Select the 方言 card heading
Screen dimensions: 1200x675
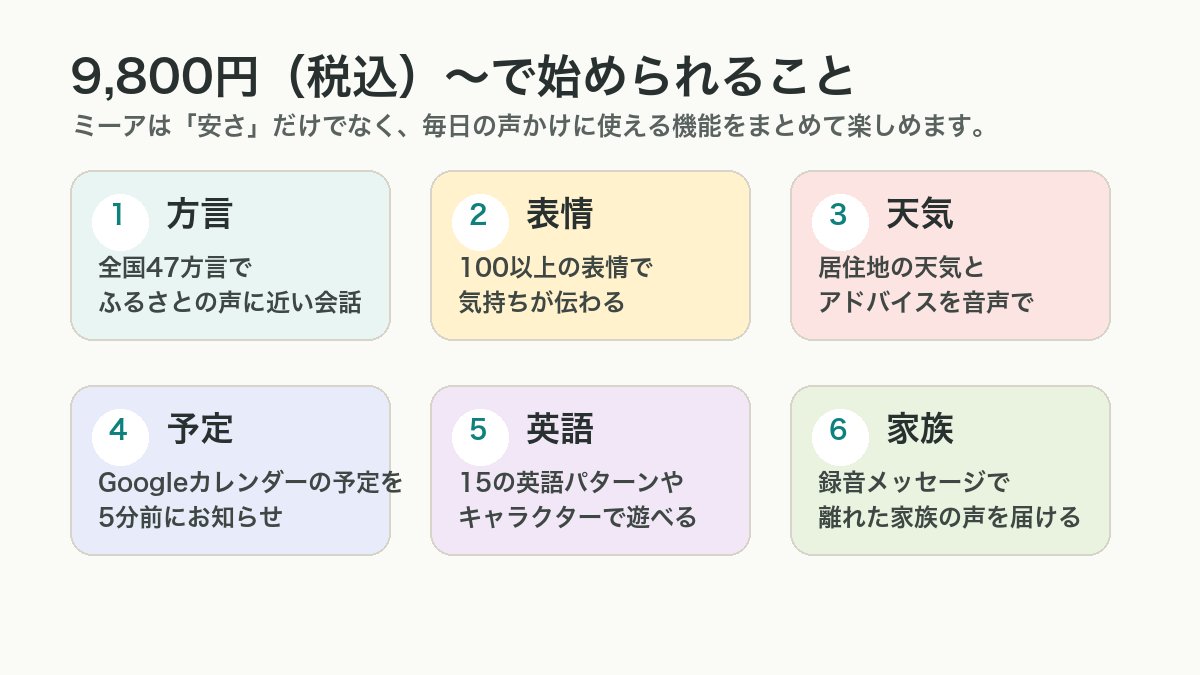click(x=200, y=214)
